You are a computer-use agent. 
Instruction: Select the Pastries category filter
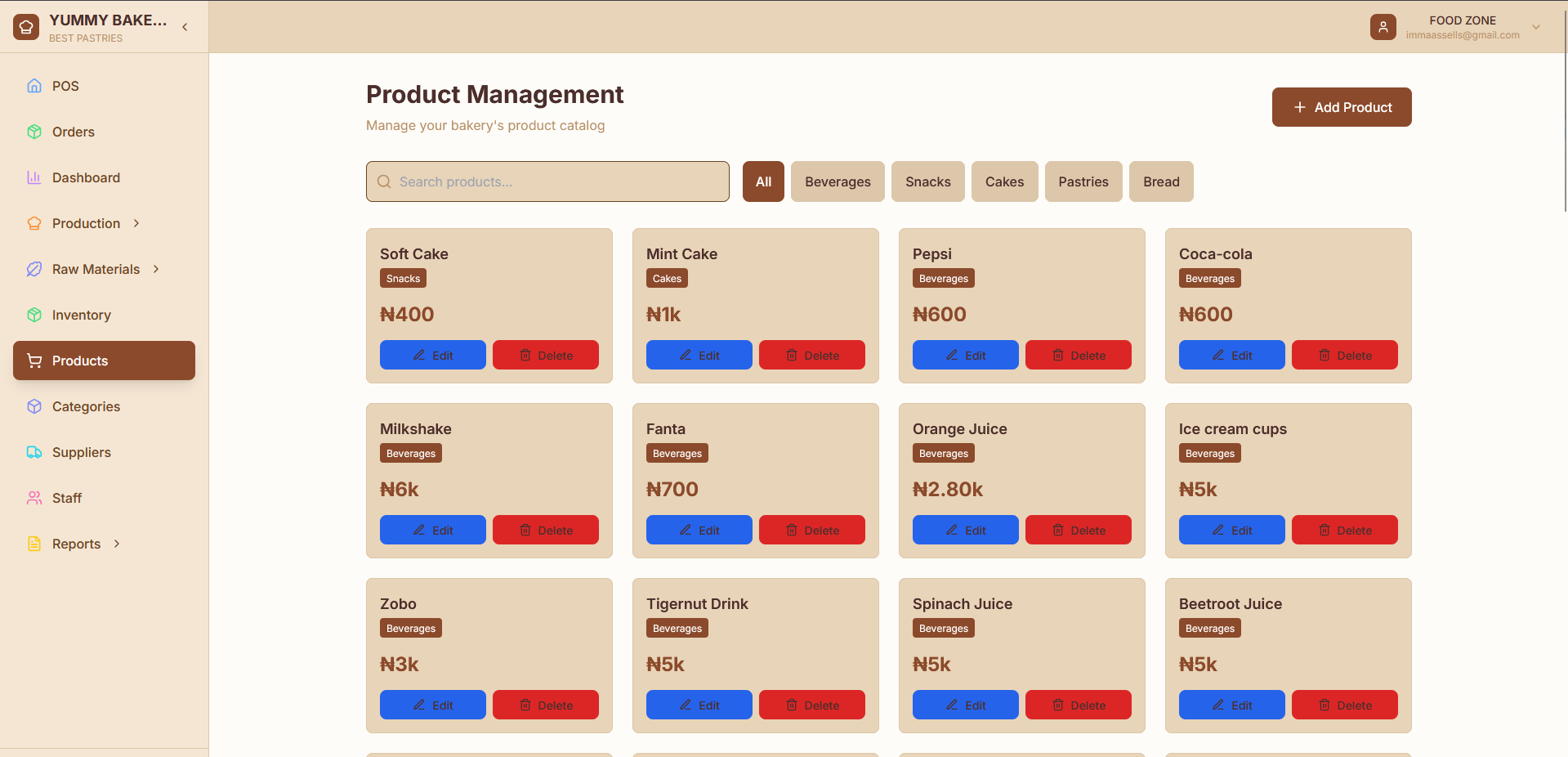[x=1083, y=181]
